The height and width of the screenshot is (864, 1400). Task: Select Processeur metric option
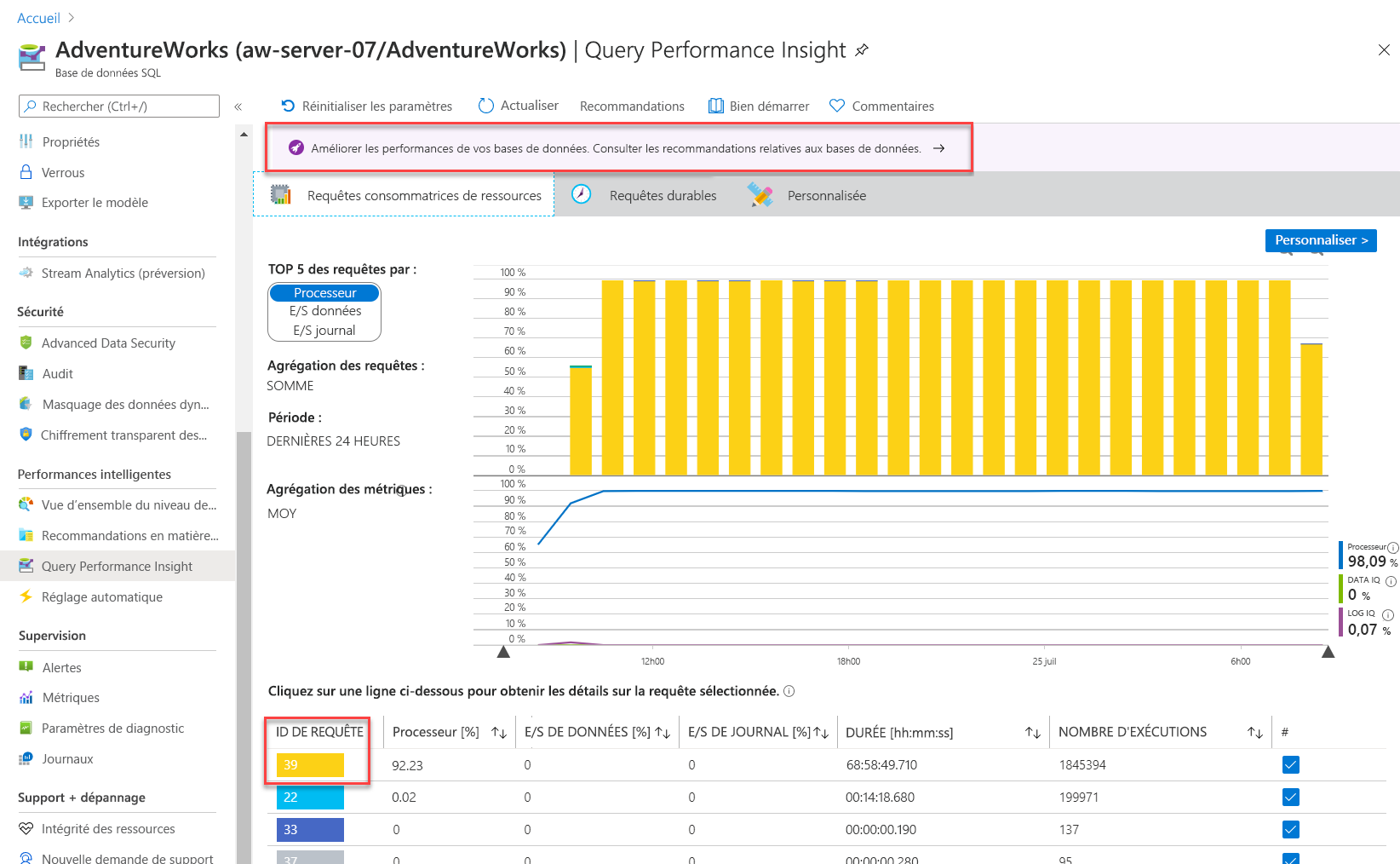[x=324, y=292]
